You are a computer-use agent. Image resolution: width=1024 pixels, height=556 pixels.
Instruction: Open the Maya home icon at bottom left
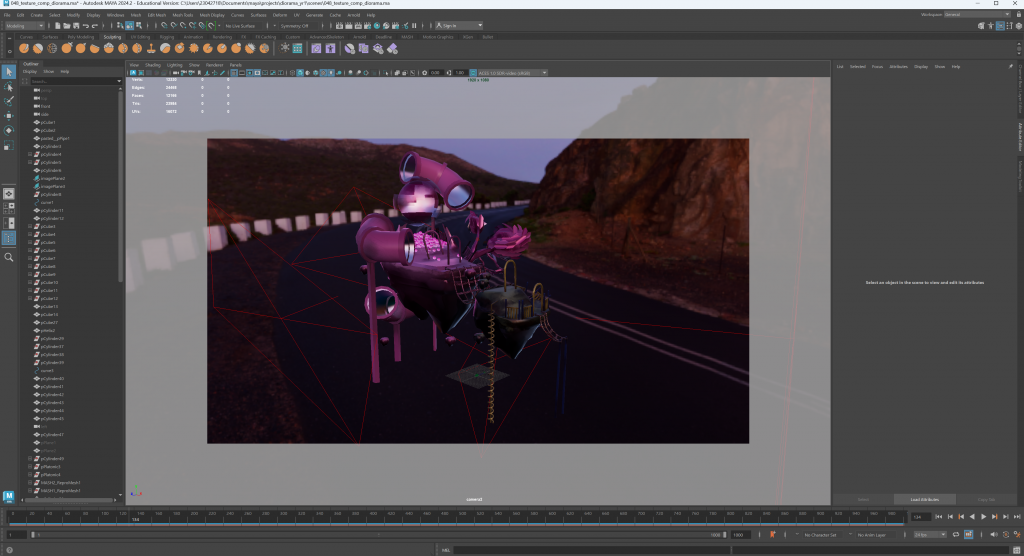click(8, 497)
